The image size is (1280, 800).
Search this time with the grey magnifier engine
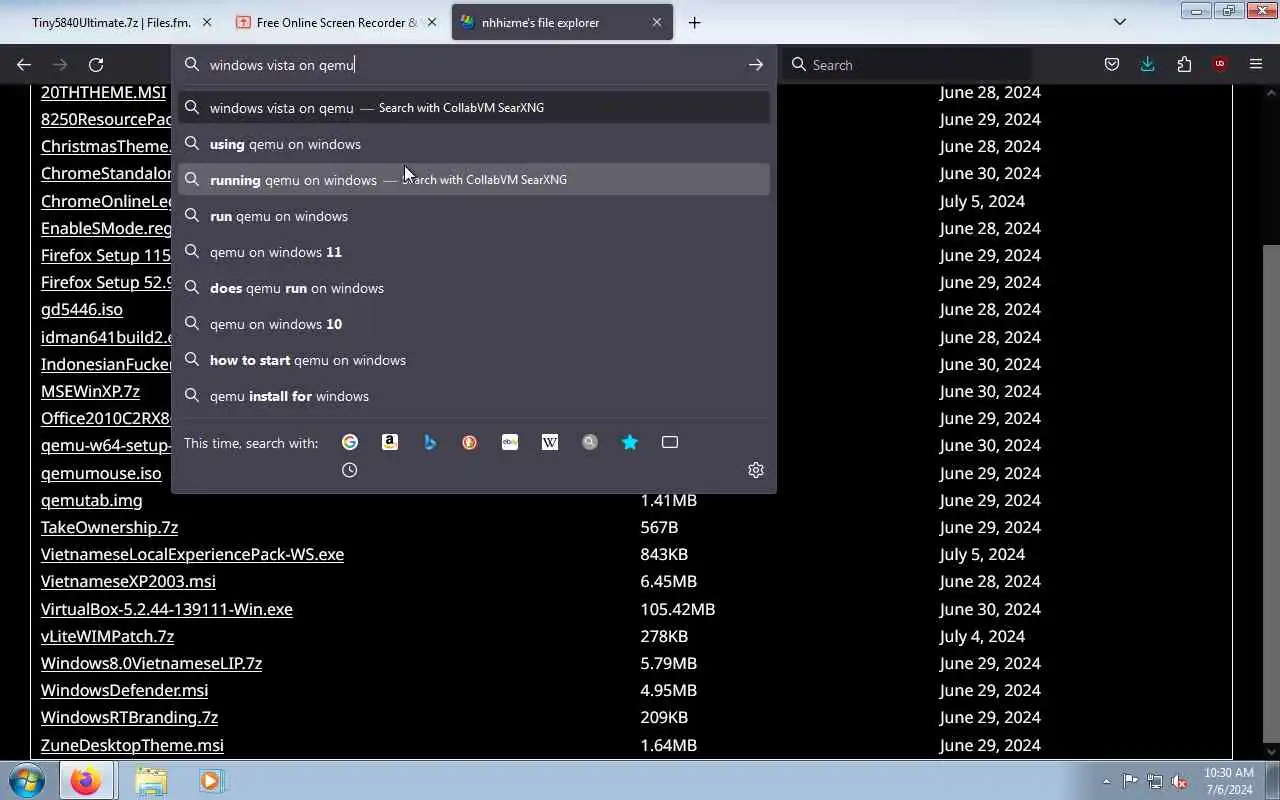pyautogui.click(x=590, y=442)
